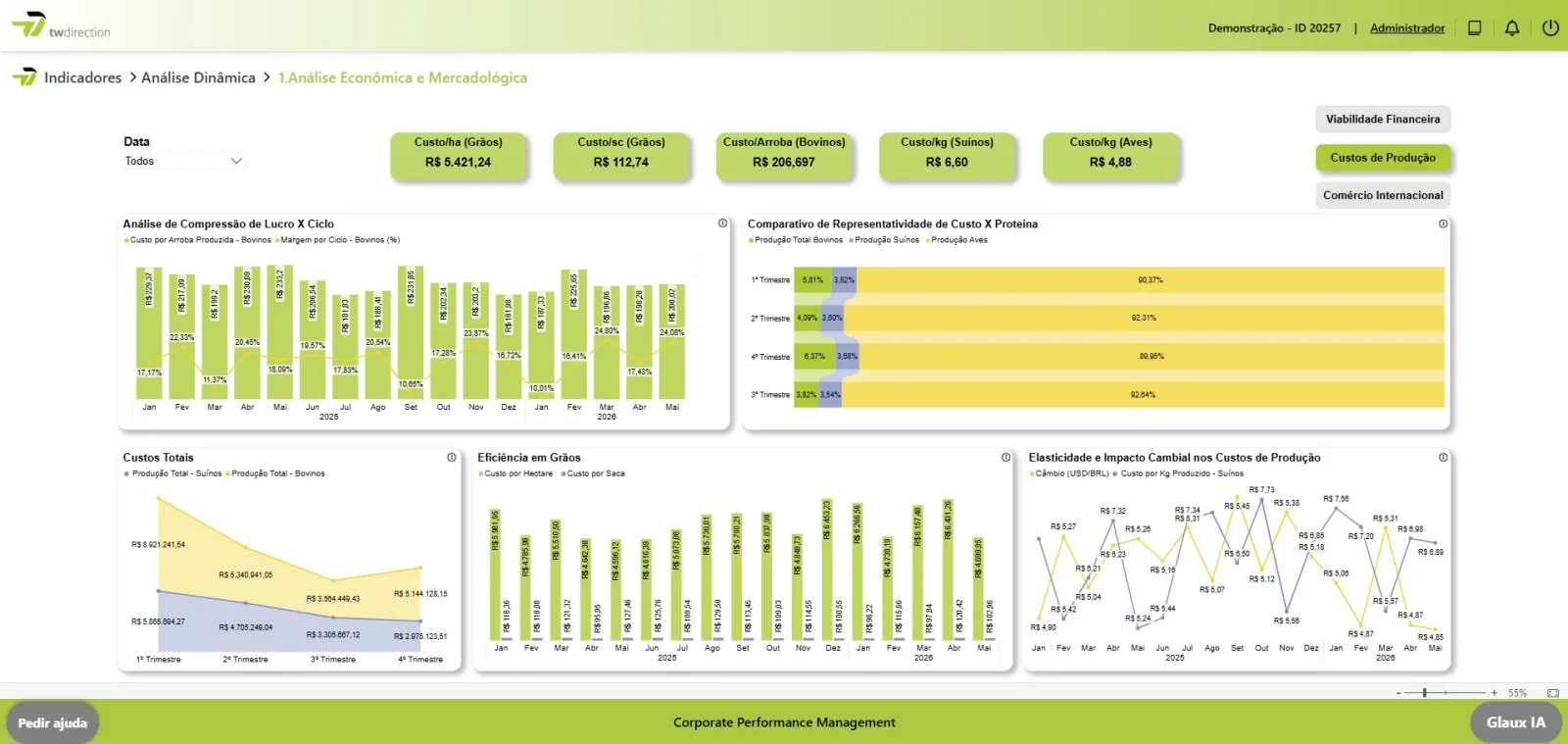The height and width of the screenshot is (744, 1568).
Task: Click the zoom slider handle
Action: pyautogui.click(x=1424, y=693)
